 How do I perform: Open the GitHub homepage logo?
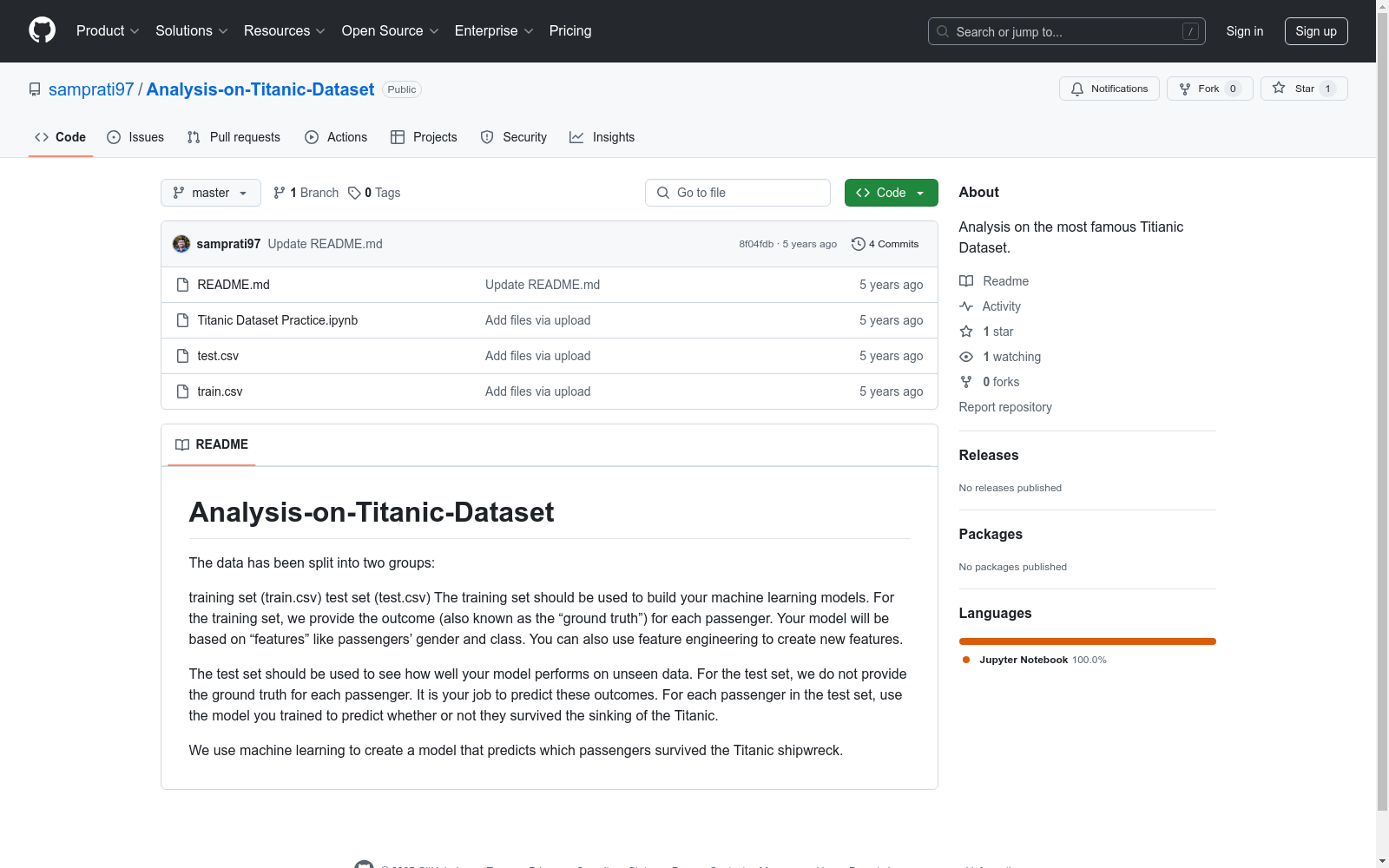click(x=42, y=30)
